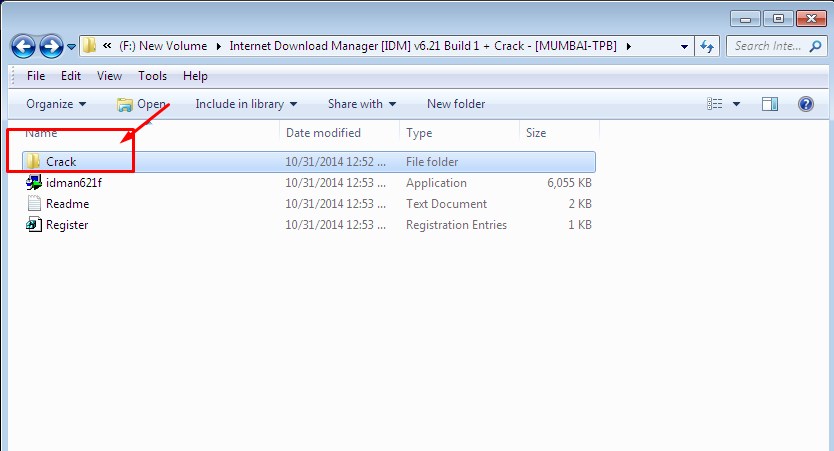Close the Explorer window

tap(811, 19)
